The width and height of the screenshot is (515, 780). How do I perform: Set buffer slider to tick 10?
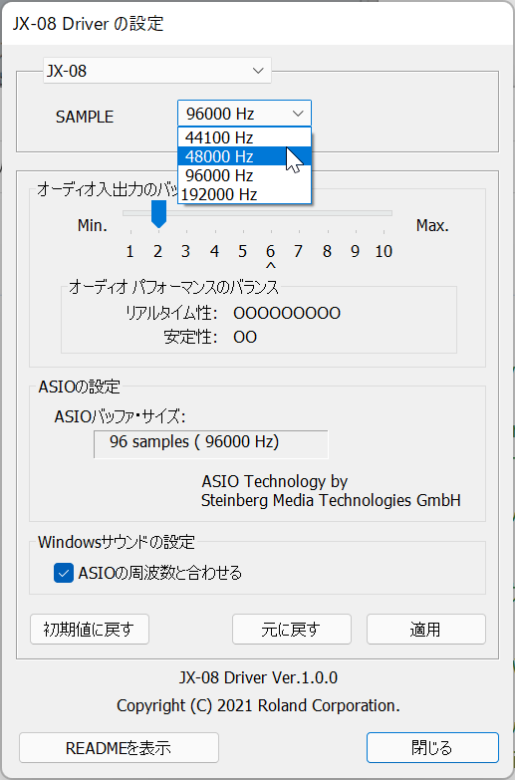point(384,213)
